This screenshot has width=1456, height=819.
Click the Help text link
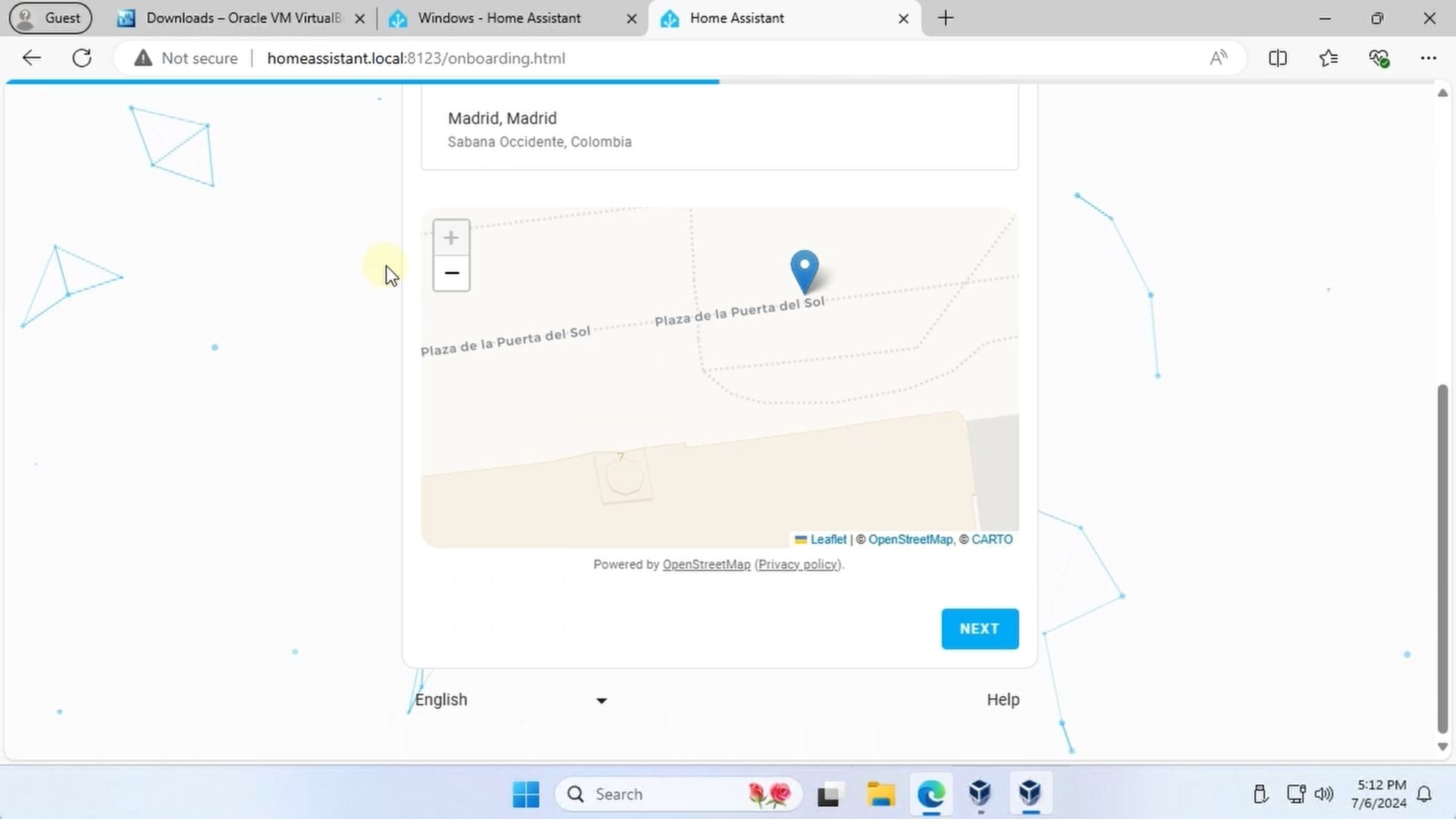[x=1003, y=700]
